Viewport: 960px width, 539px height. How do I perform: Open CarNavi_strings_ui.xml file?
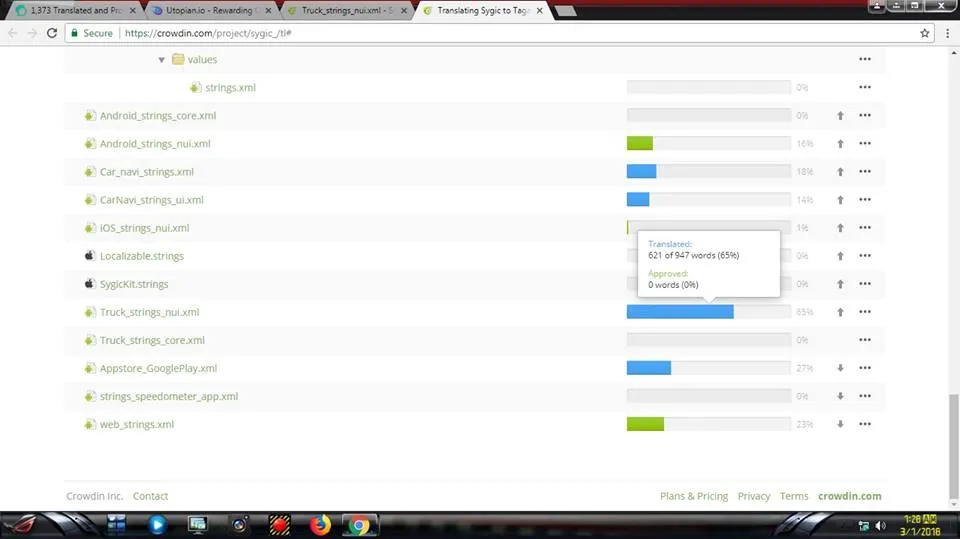coord(152,200)
